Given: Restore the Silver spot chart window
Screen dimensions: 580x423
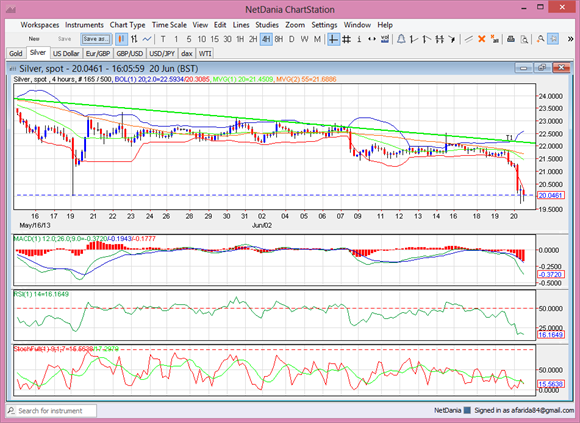Looking at the screenshot, I should click(542, 68).
